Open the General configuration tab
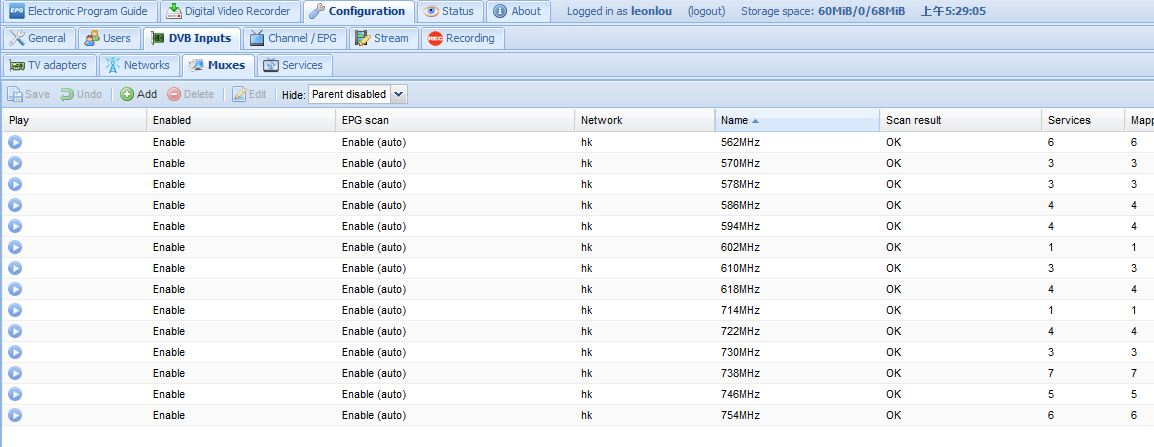The image size is (1154, 447). click(38, 38)
